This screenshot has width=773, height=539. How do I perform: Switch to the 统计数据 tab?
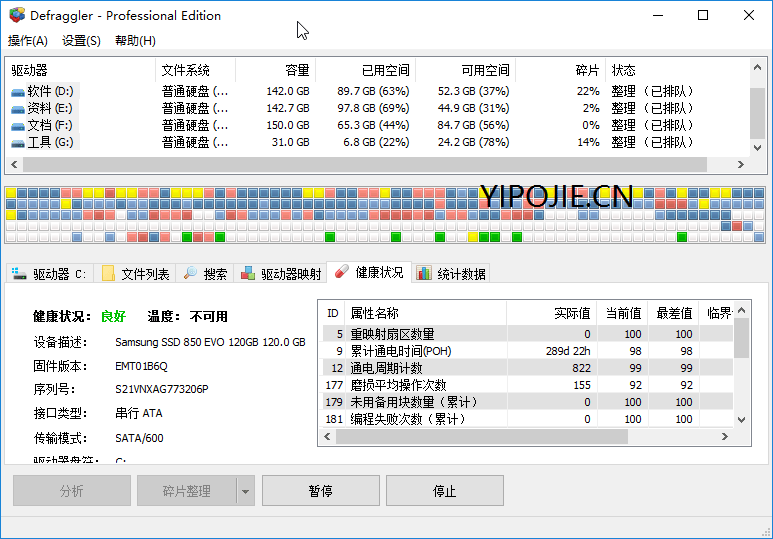coord(451,274)
